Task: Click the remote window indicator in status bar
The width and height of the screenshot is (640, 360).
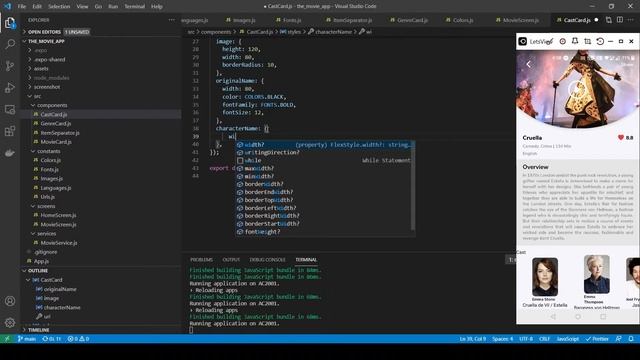Action: (7, 339)
